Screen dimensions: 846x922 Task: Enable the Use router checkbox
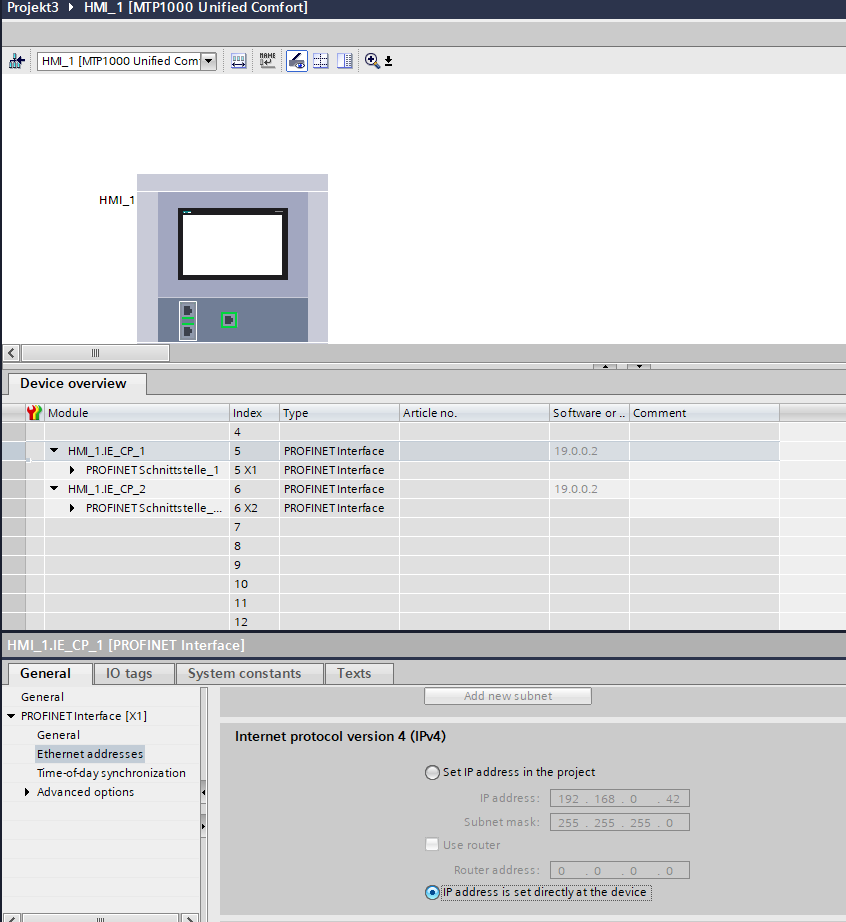tap(432, 845)
